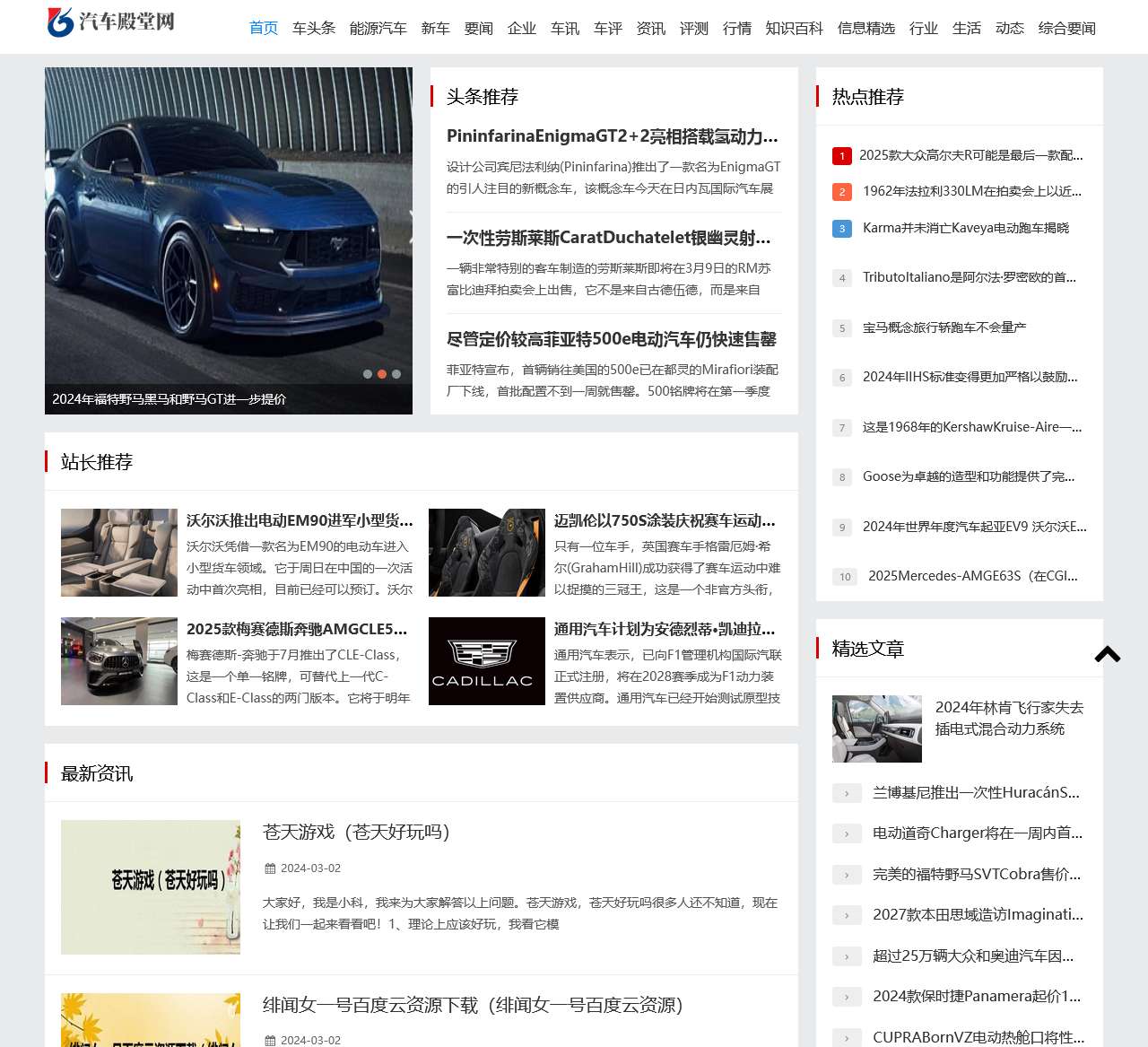Click the chevron beside 电动道奇Charger article

click(x=847, y=833)
